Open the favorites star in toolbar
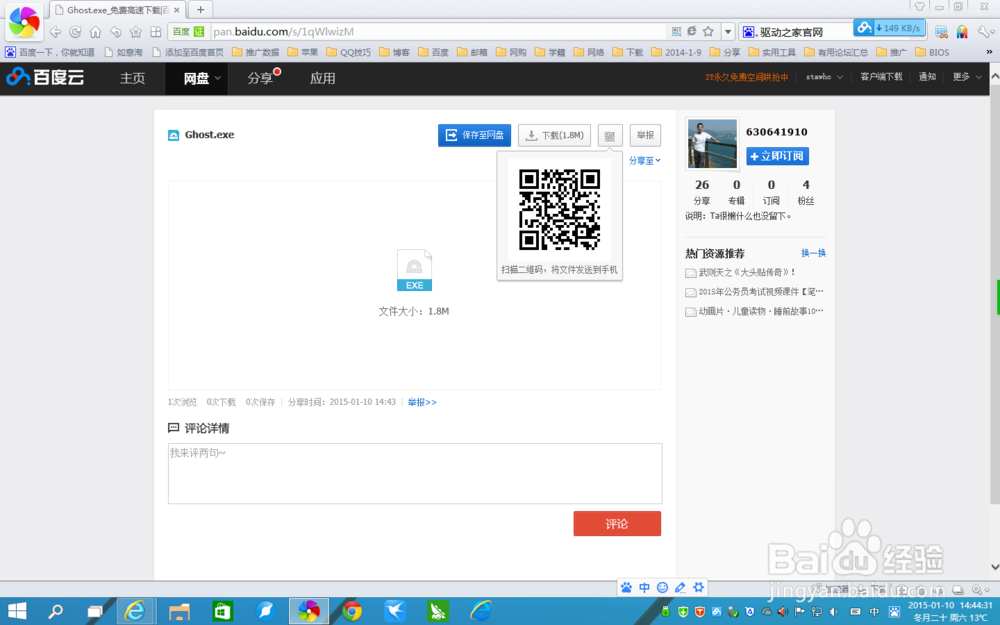The image size is (1000, 625). [x=136, y=31]
